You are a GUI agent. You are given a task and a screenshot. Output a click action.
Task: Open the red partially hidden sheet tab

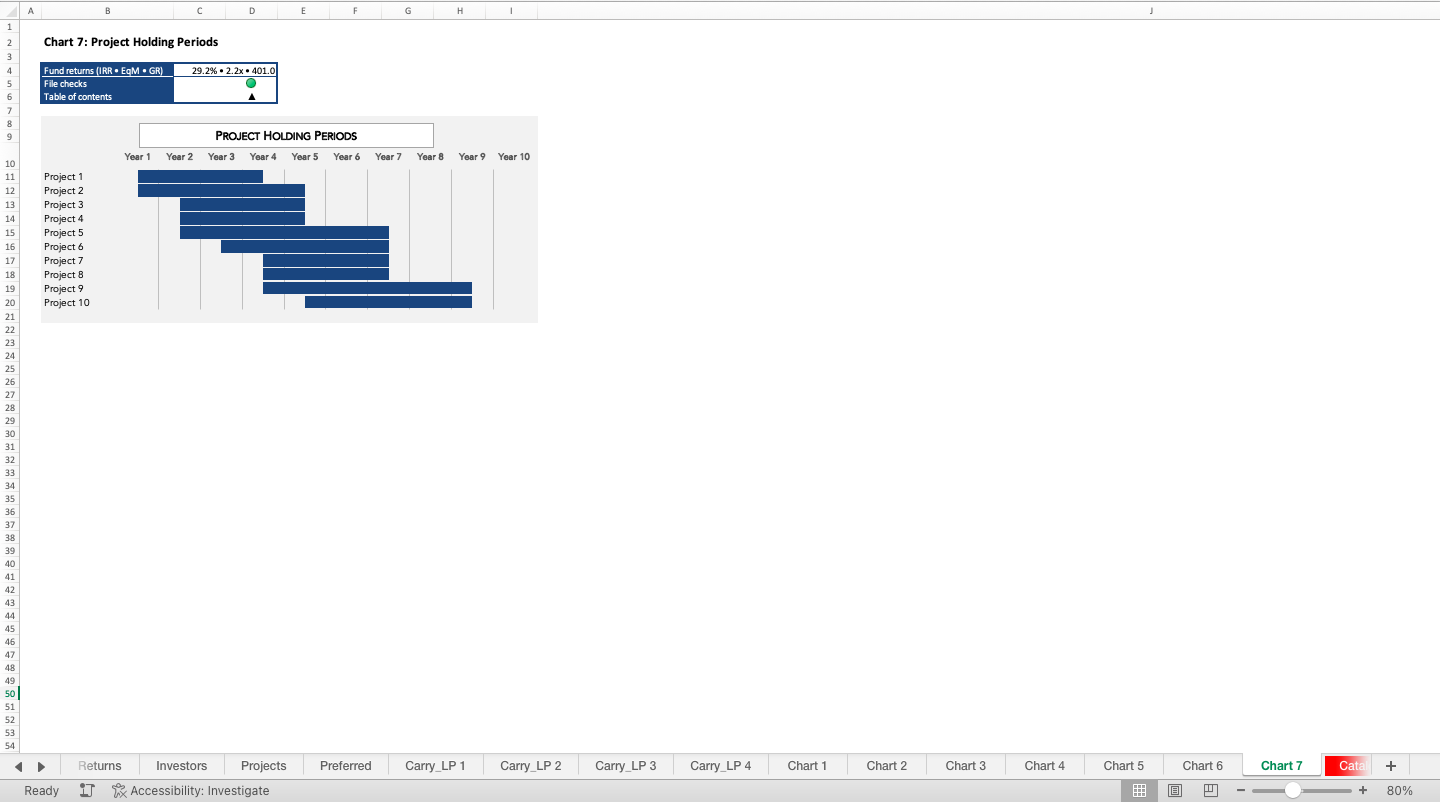click(x=1348, y=766)
